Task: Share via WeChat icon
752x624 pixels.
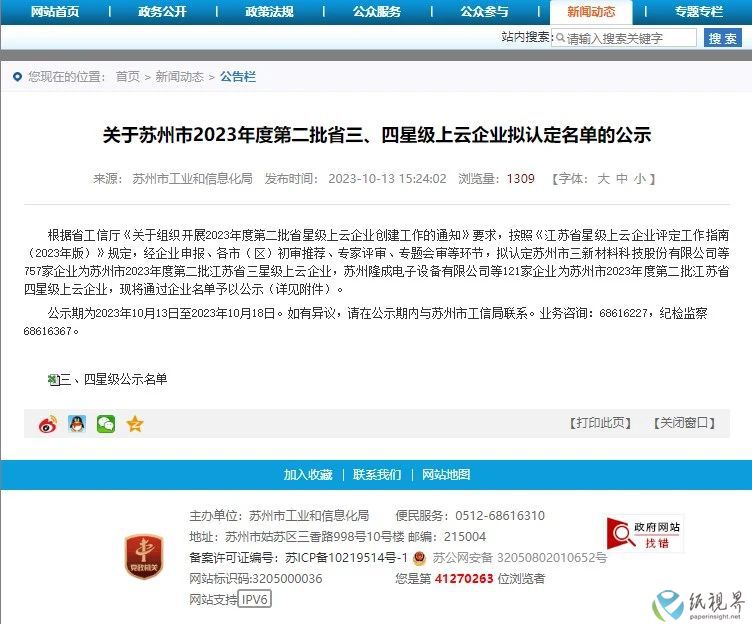Action: pyautogui.click(x=106, y=424)
